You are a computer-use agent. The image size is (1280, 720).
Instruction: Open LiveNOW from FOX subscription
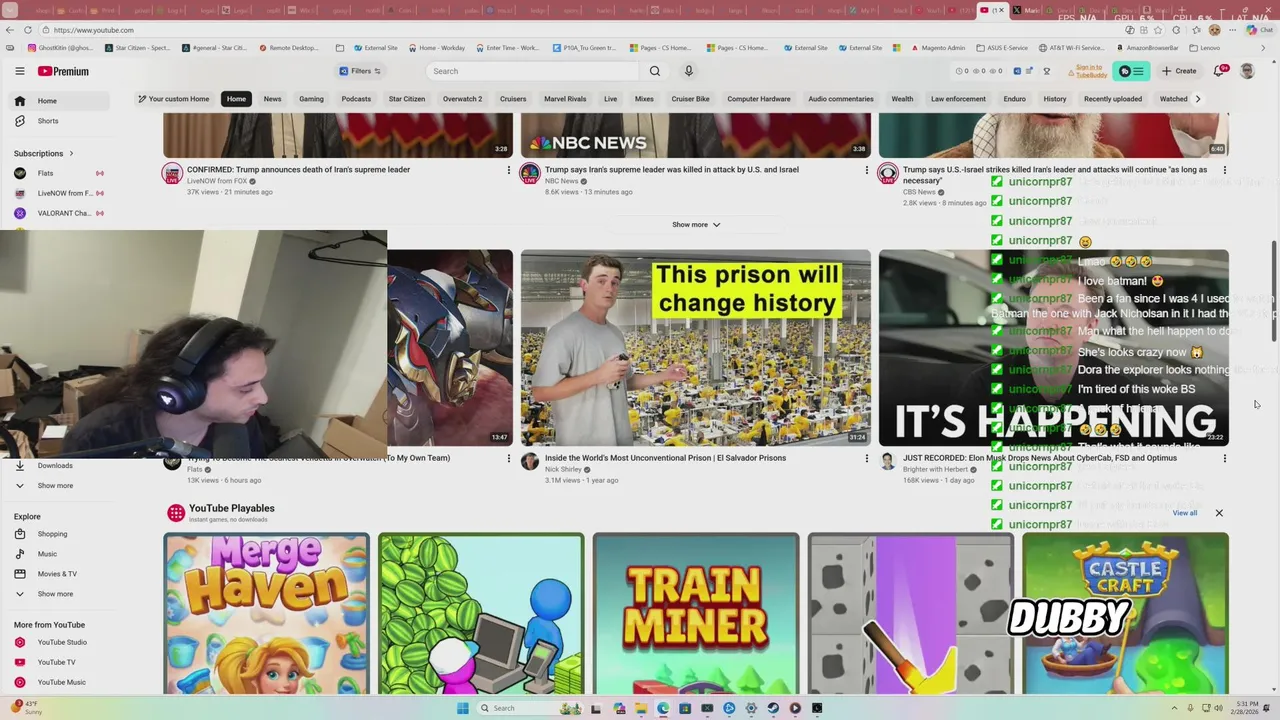pos(57,193)
